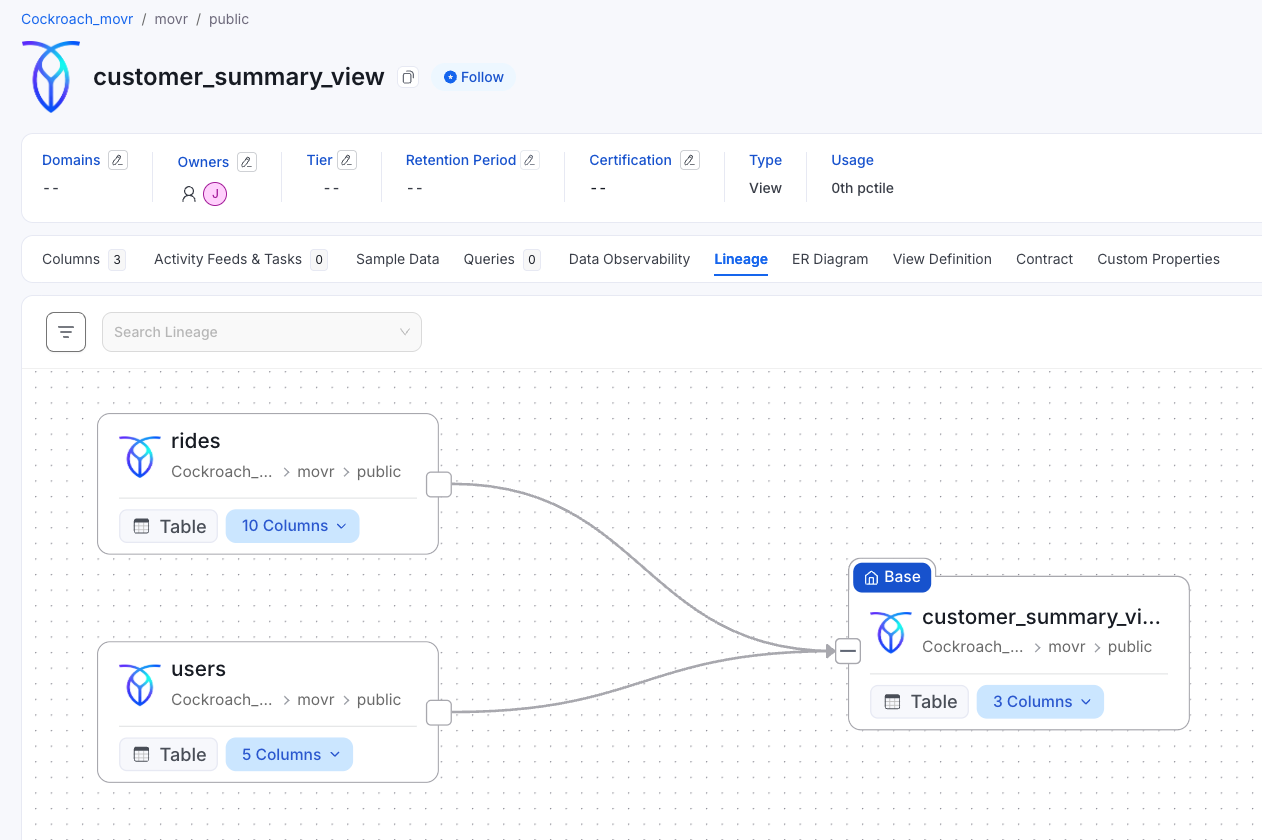Copy the customer_summary_view name

[x=407, y=77]
